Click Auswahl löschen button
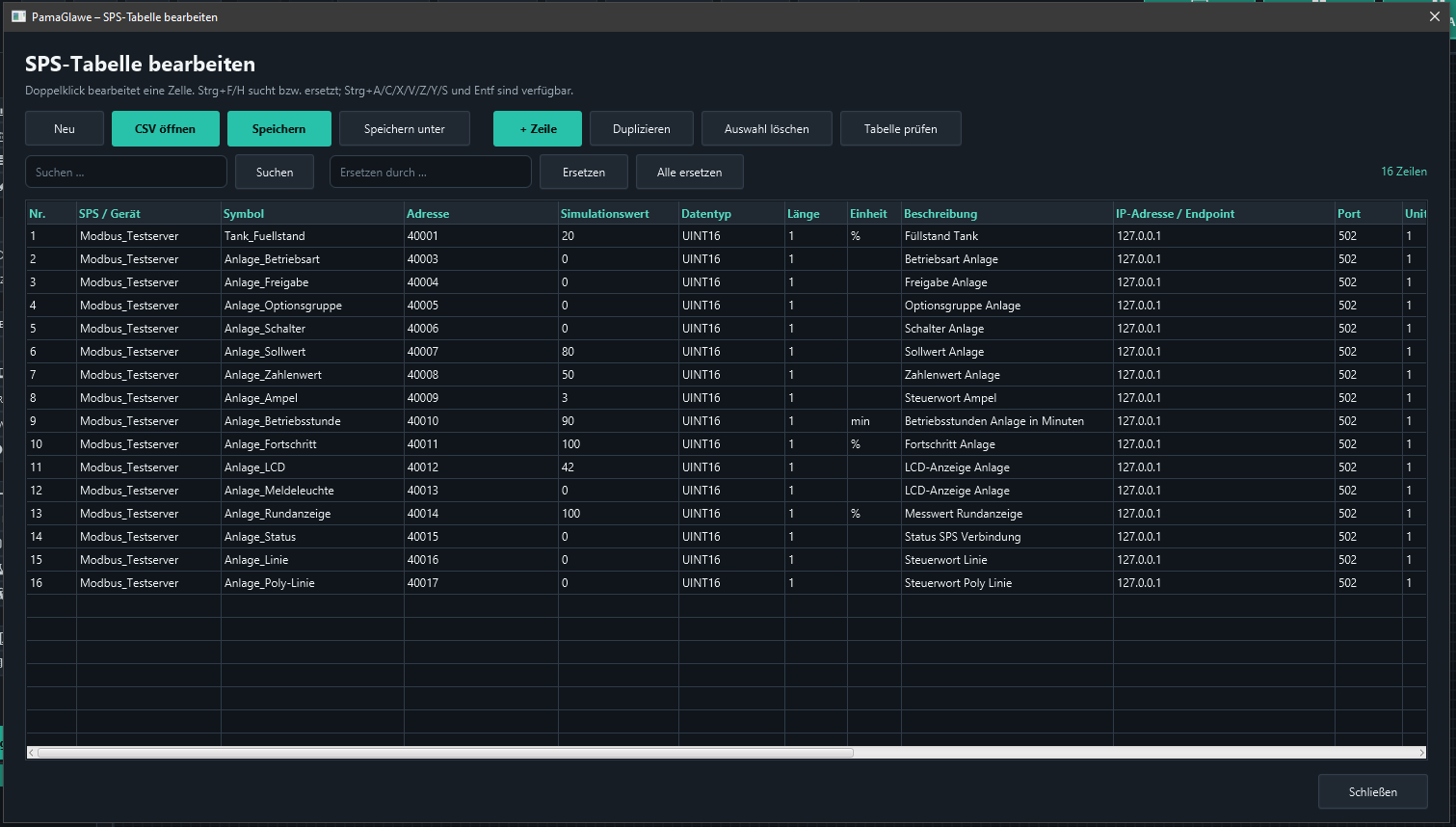Screen dimensions: 1456x827 click(x=767, y=128)
